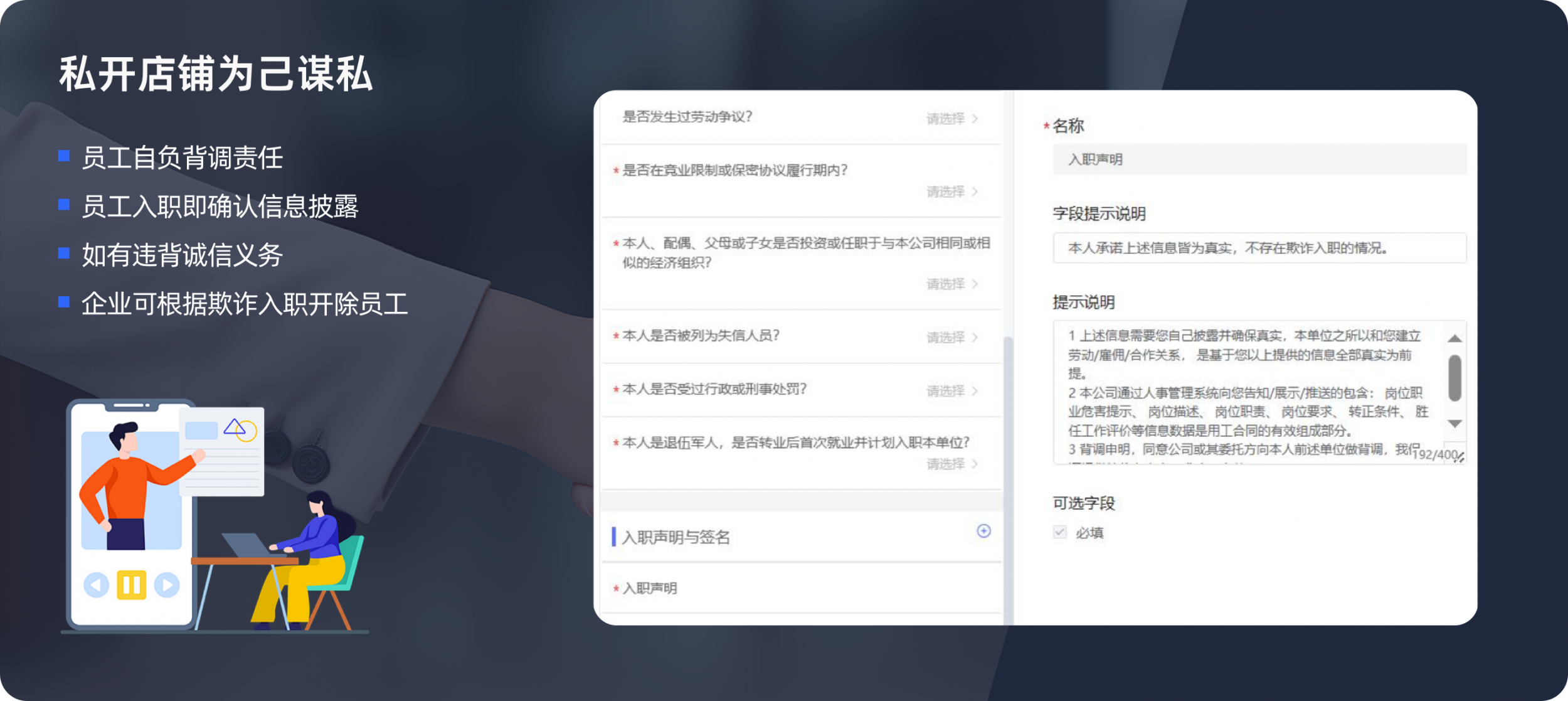Screen dimensions: 1568x701
Task: Click the plus icon beside 入职声明与签名
Action: [983, 531]
